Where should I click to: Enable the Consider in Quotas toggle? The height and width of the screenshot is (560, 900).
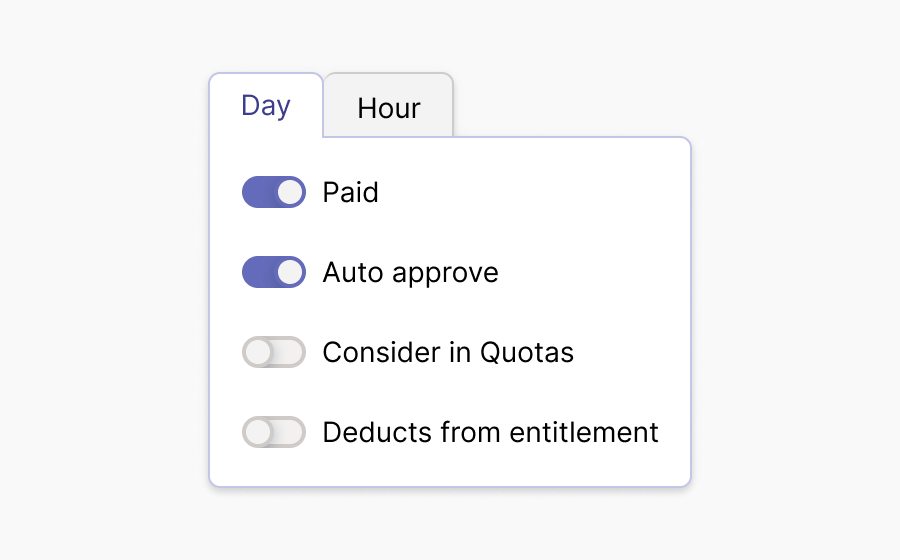click(x=273, y=352)
